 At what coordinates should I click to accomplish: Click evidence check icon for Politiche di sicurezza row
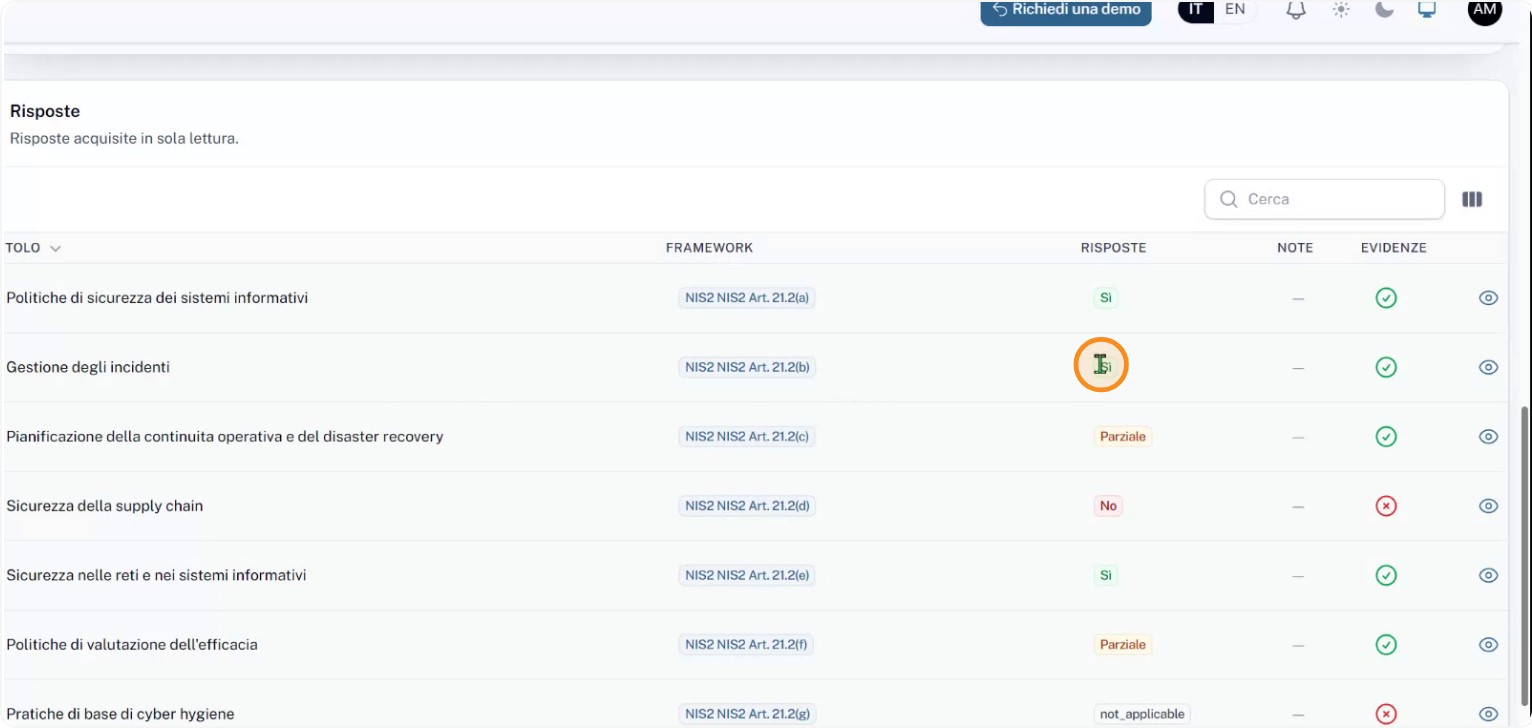pos(1386,298)
